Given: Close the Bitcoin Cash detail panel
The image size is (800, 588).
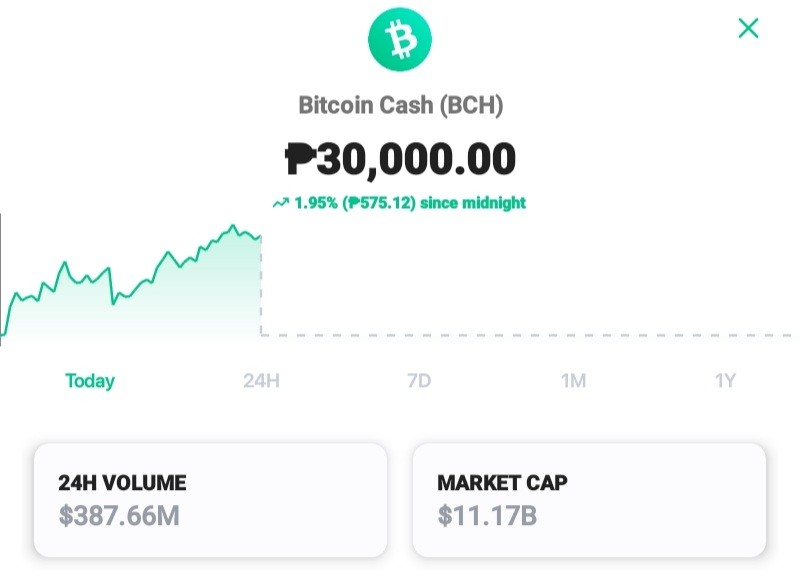Looking at the screenshot, I should tap(748, 28).
